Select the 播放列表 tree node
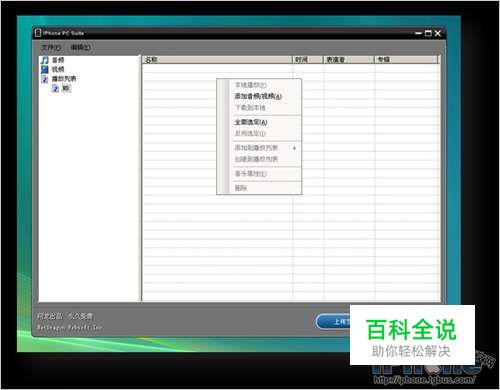This screenshot has width=500, height=390. pyautogui.click(x=64, y=79)
